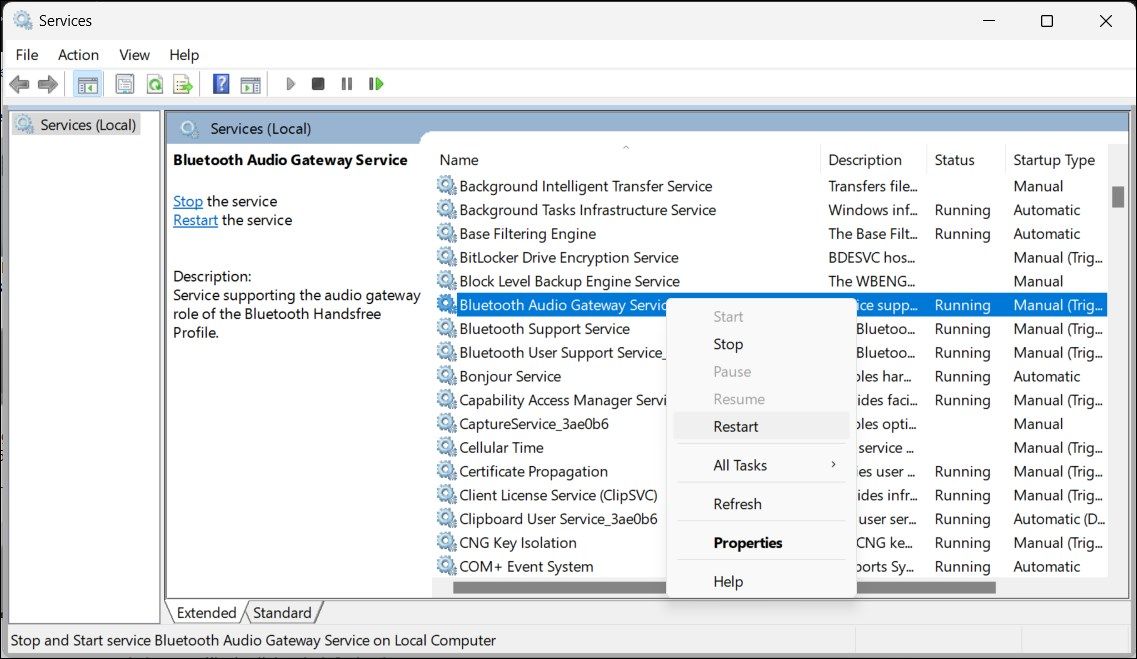Export the service list using the Export icon
Image resolution: width=1137 pixels, height=659 pixels.
pyautogui.click(x=182, y=84)
